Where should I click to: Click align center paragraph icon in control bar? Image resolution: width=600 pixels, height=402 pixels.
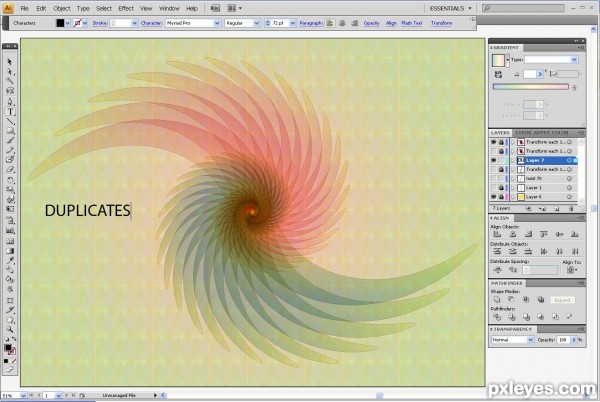click(x=342, y=23)
